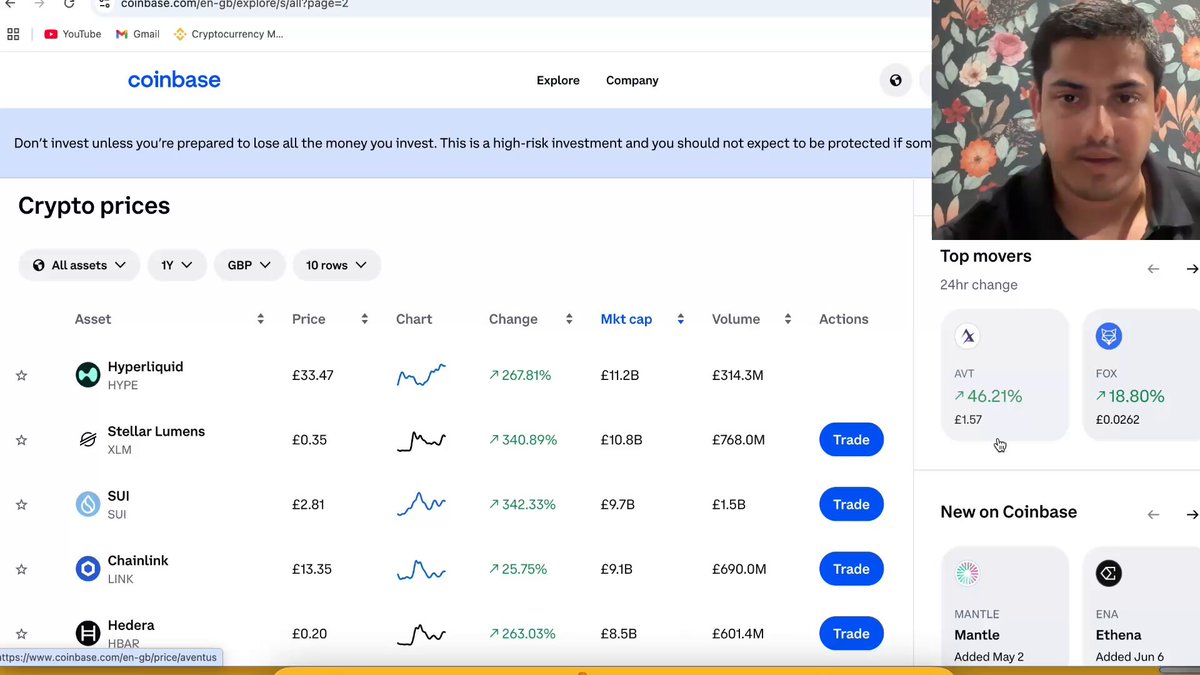Open the Stellar Lumens asset name
1200x675 pixels.
(156, 432)
